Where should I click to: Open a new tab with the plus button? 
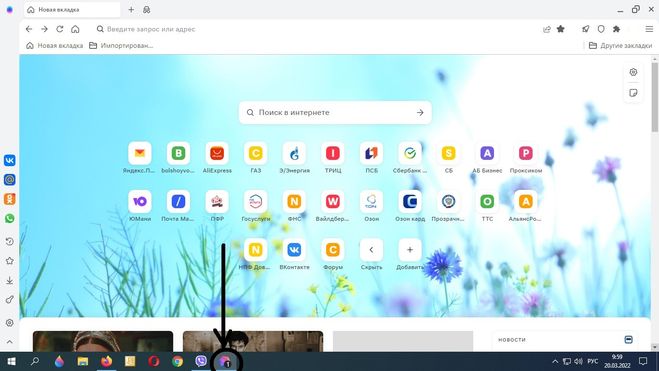point(131,10)
